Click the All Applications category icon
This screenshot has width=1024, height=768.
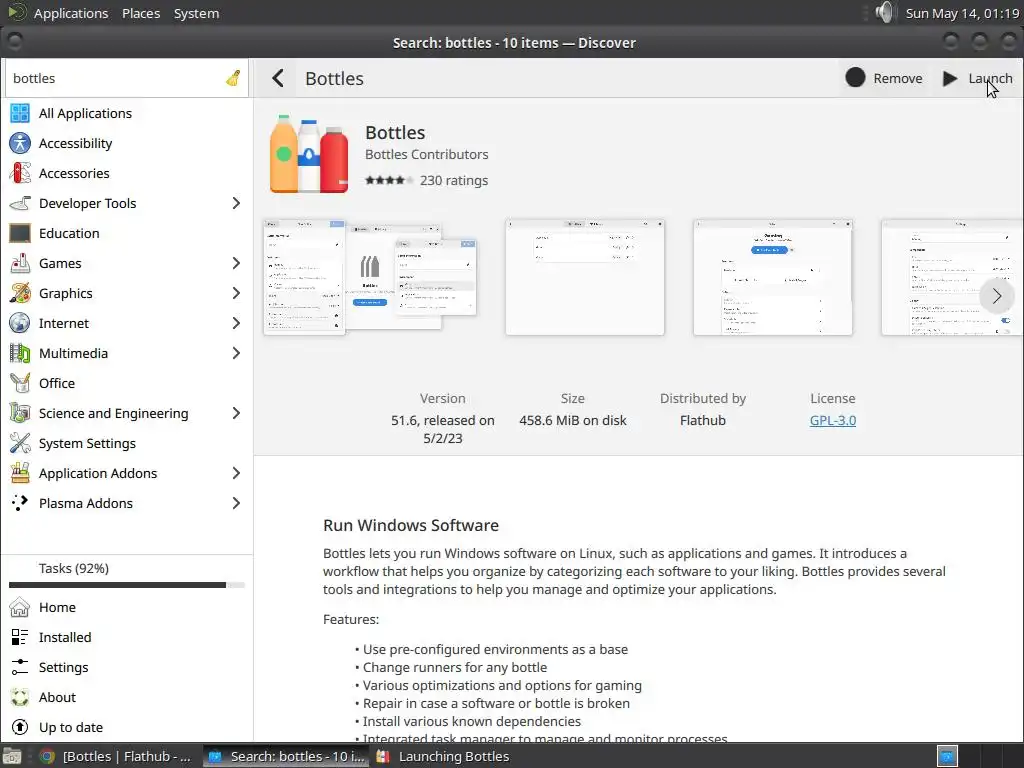point(20,113)
